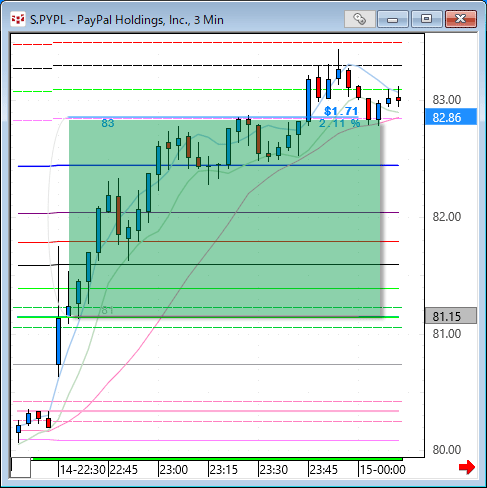Click the 23:45 time axis label
487x488 pixels.
(x=324, y=470)
